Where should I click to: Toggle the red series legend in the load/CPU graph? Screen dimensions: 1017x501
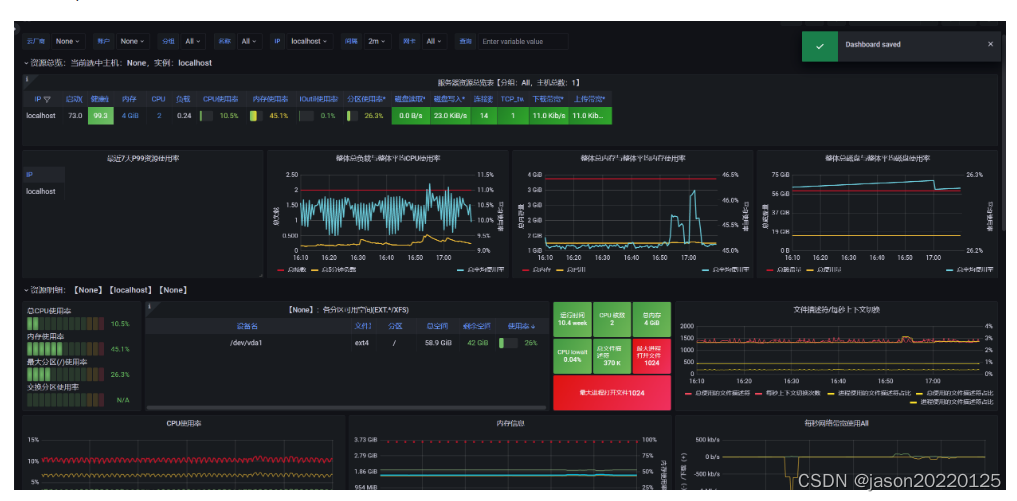291,269
